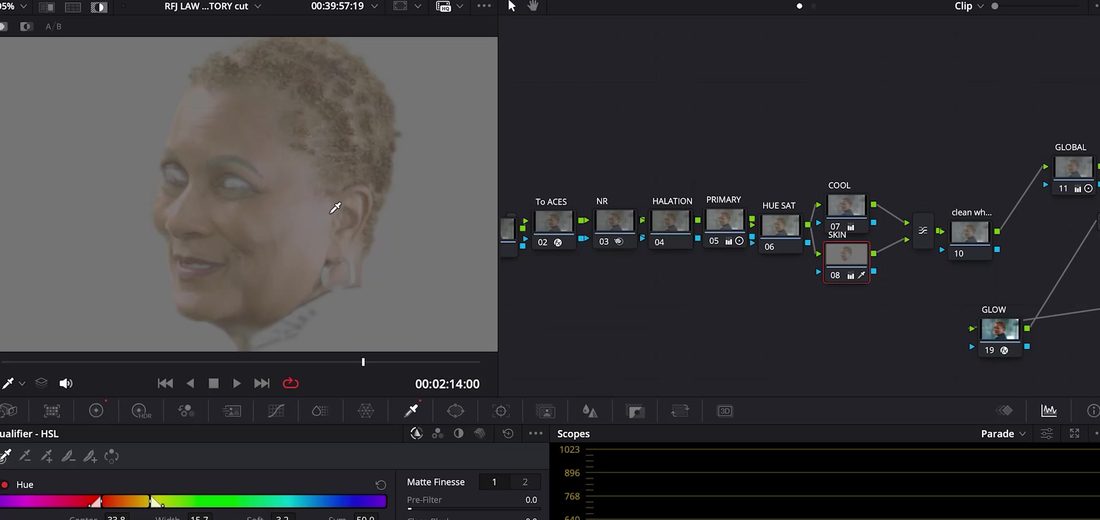Open the timecode 00:39:57:19 dropdown
Image resolution: width=1100 pixels, height=520 pixels.
[x=344, y=6]
